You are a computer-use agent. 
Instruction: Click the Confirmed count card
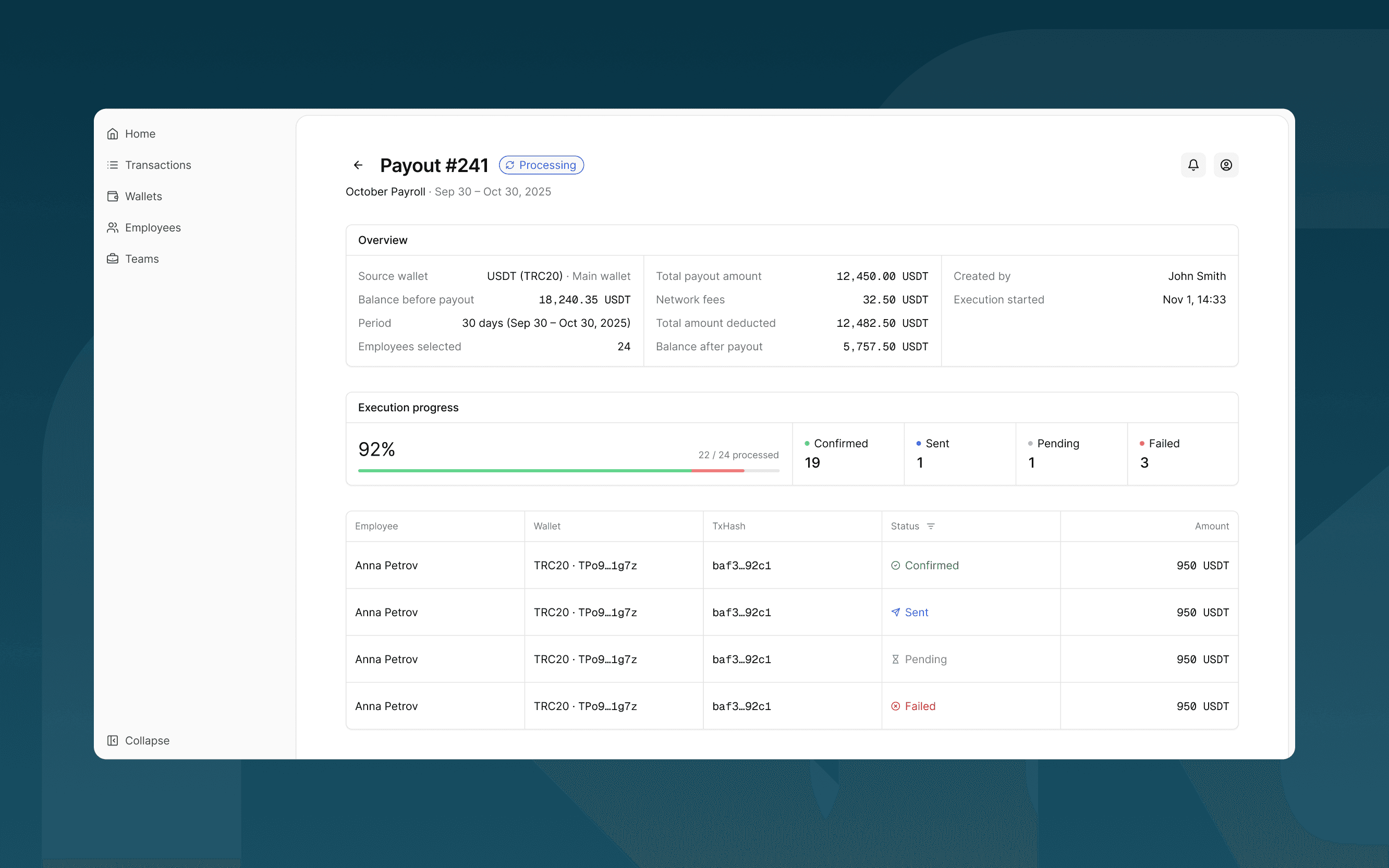point(848,454)
